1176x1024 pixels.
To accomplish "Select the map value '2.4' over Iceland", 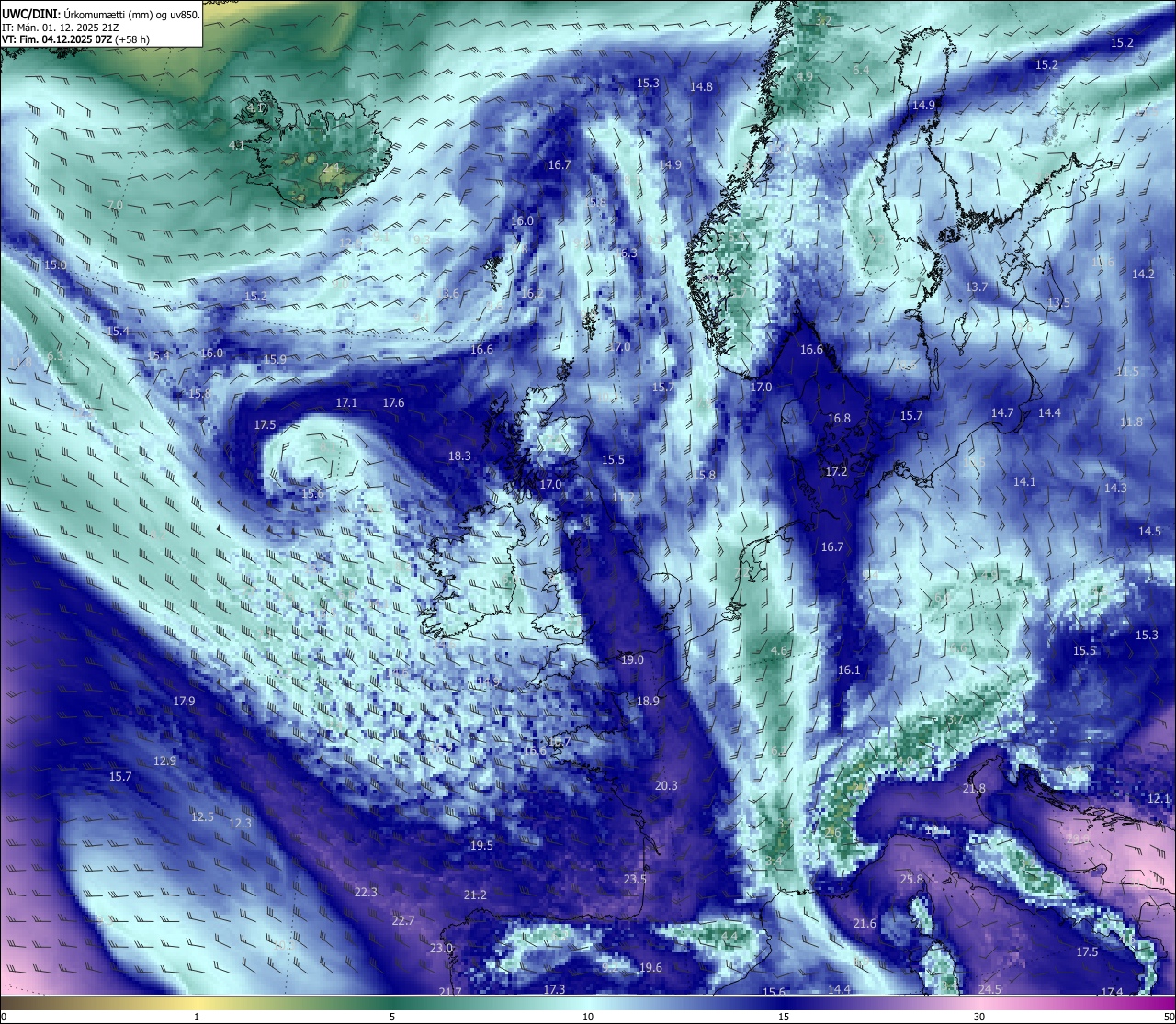I will tap(331, 167).
